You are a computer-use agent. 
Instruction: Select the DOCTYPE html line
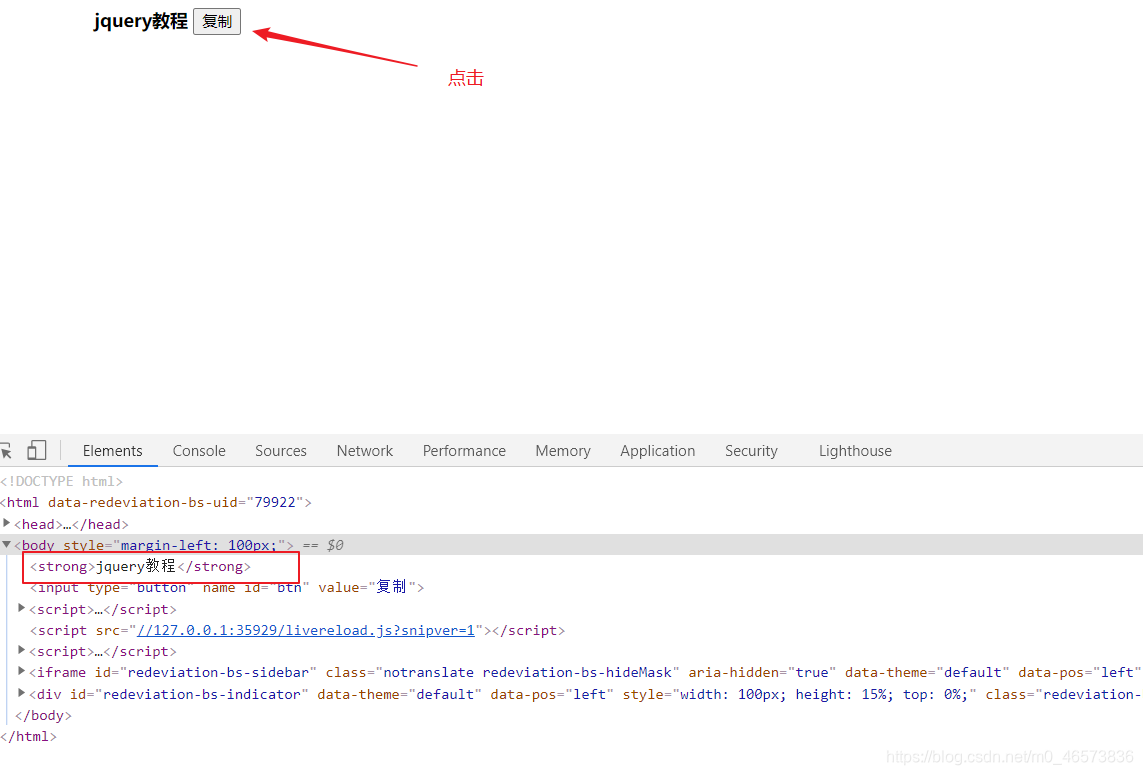click(x=61, y=481)
